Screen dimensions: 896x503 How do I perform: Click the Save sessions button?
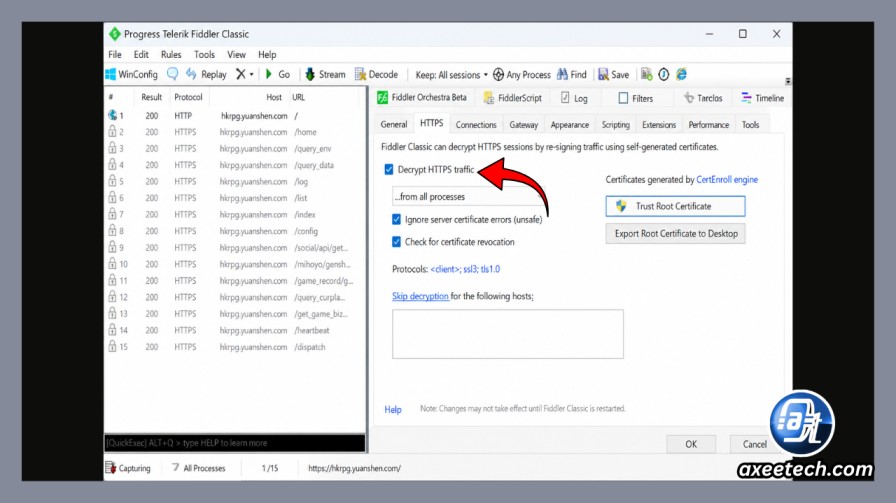(x=613, y=74)
